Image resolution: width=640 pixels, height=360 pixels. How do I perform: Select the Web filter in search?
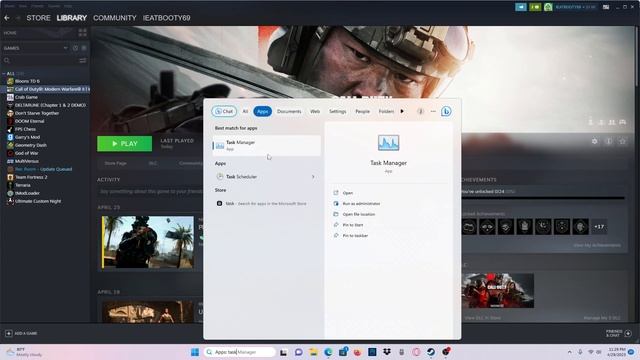tap(315, 111)
